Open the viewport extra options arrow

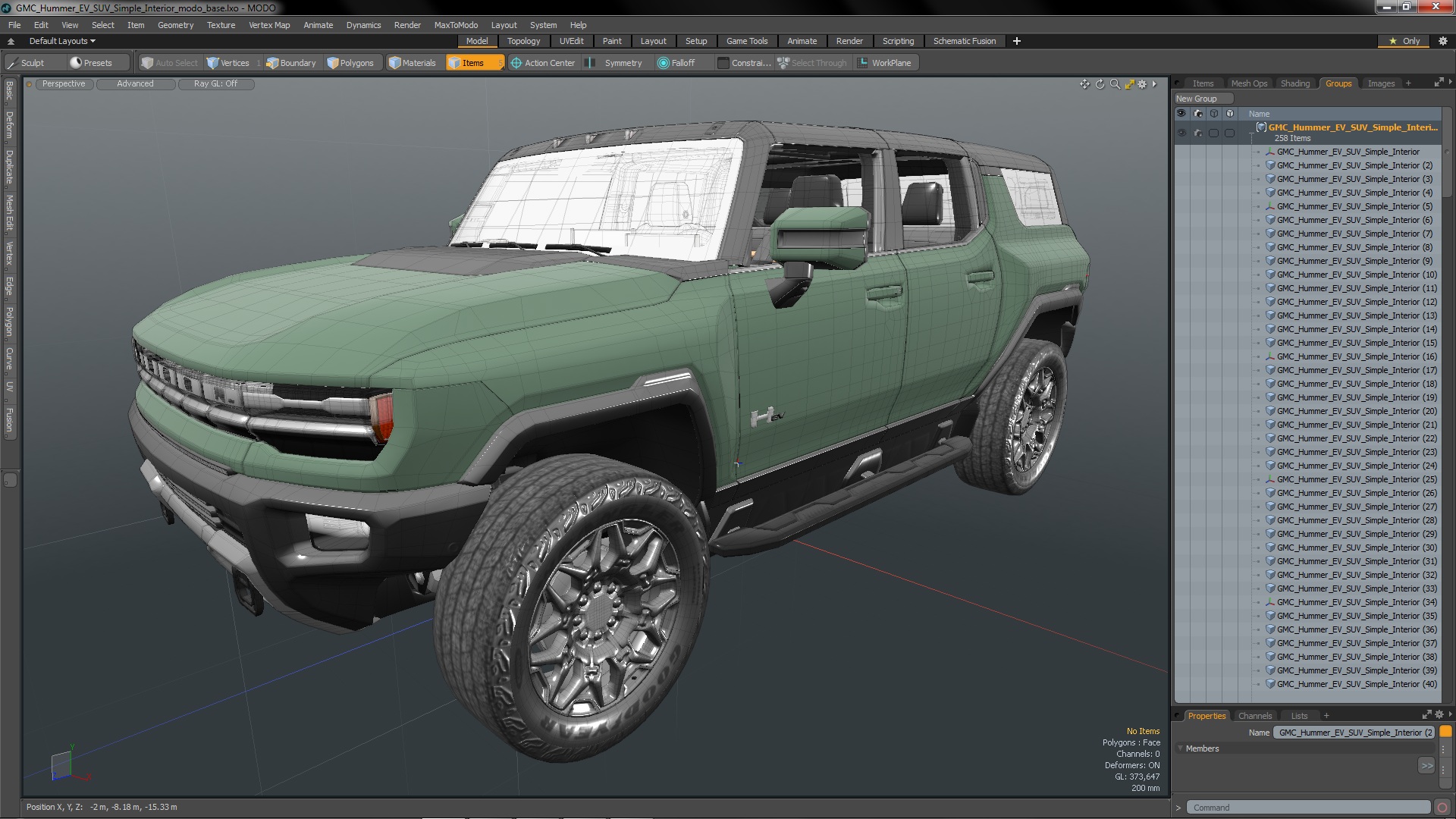click(x=1154, y=84)
